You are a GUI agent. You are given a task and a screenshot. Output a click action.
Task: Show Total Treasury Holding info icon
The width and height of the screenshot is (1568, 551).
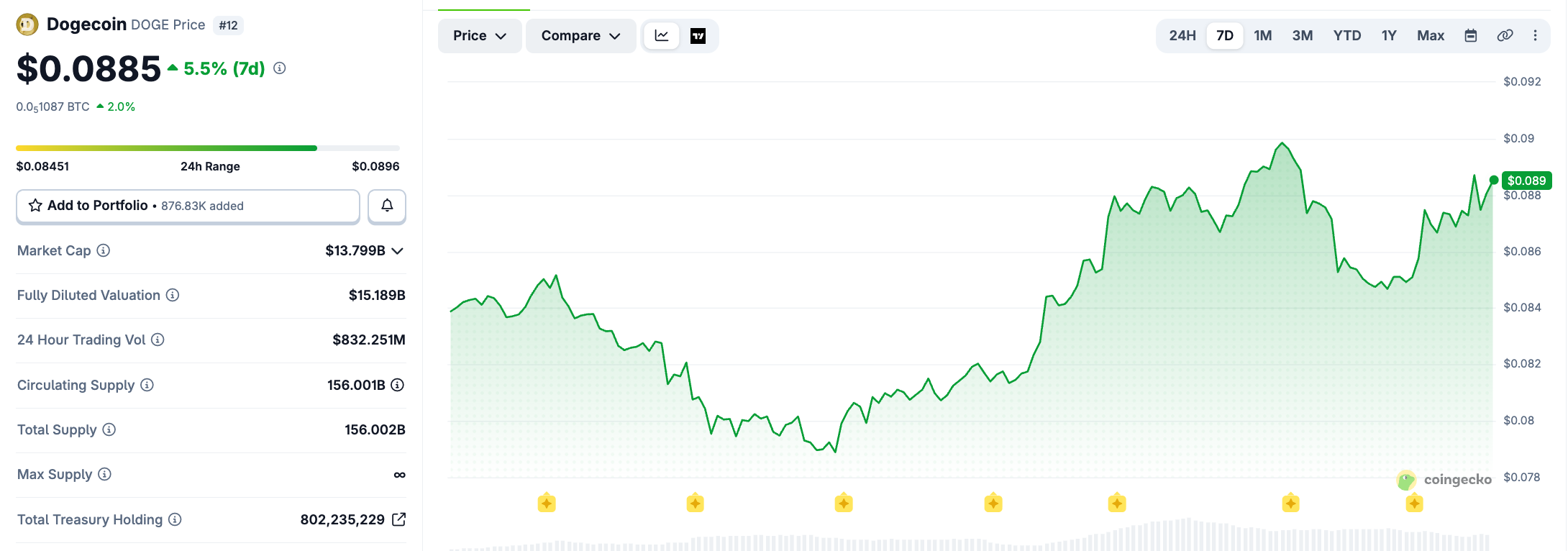click(x=175, y=519)
